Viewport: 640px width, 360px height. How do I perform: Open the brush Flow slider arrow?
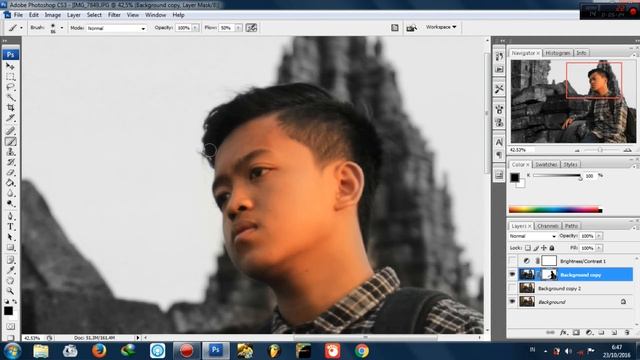238,28
